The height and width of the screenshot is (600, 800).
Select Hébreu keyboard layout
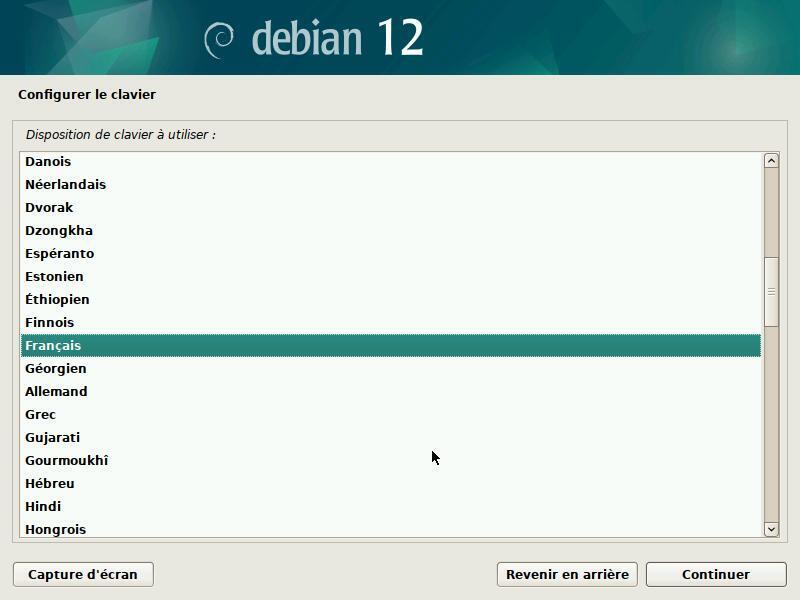coord(50,483)
